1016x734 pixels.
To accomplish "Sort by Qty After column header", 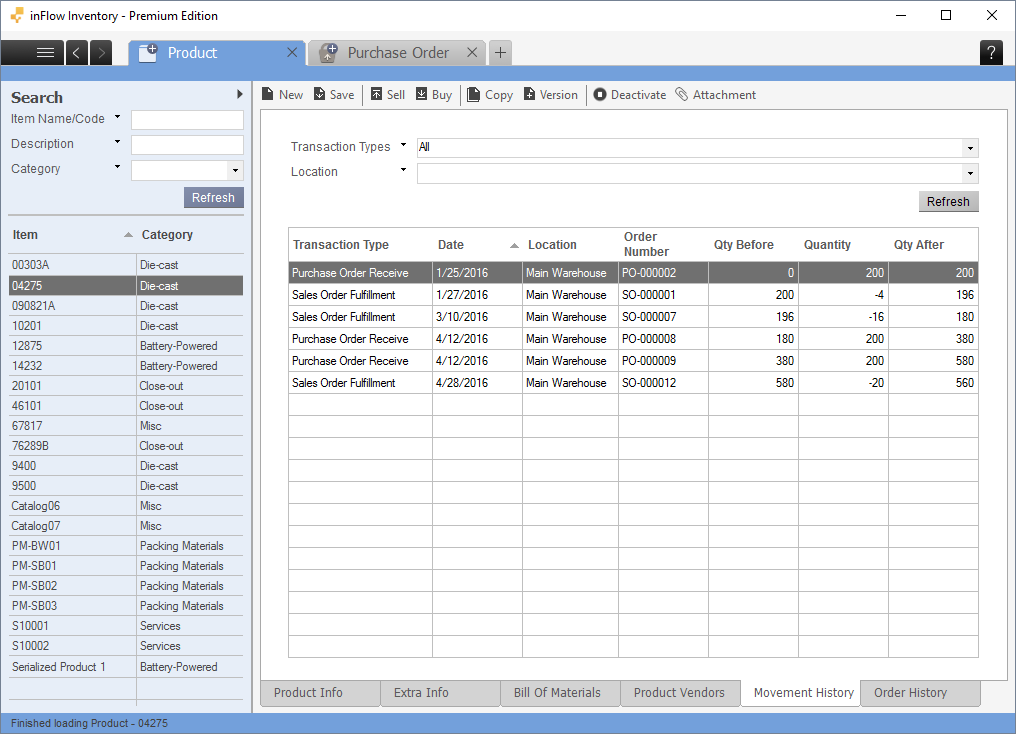I will (933, 245).
